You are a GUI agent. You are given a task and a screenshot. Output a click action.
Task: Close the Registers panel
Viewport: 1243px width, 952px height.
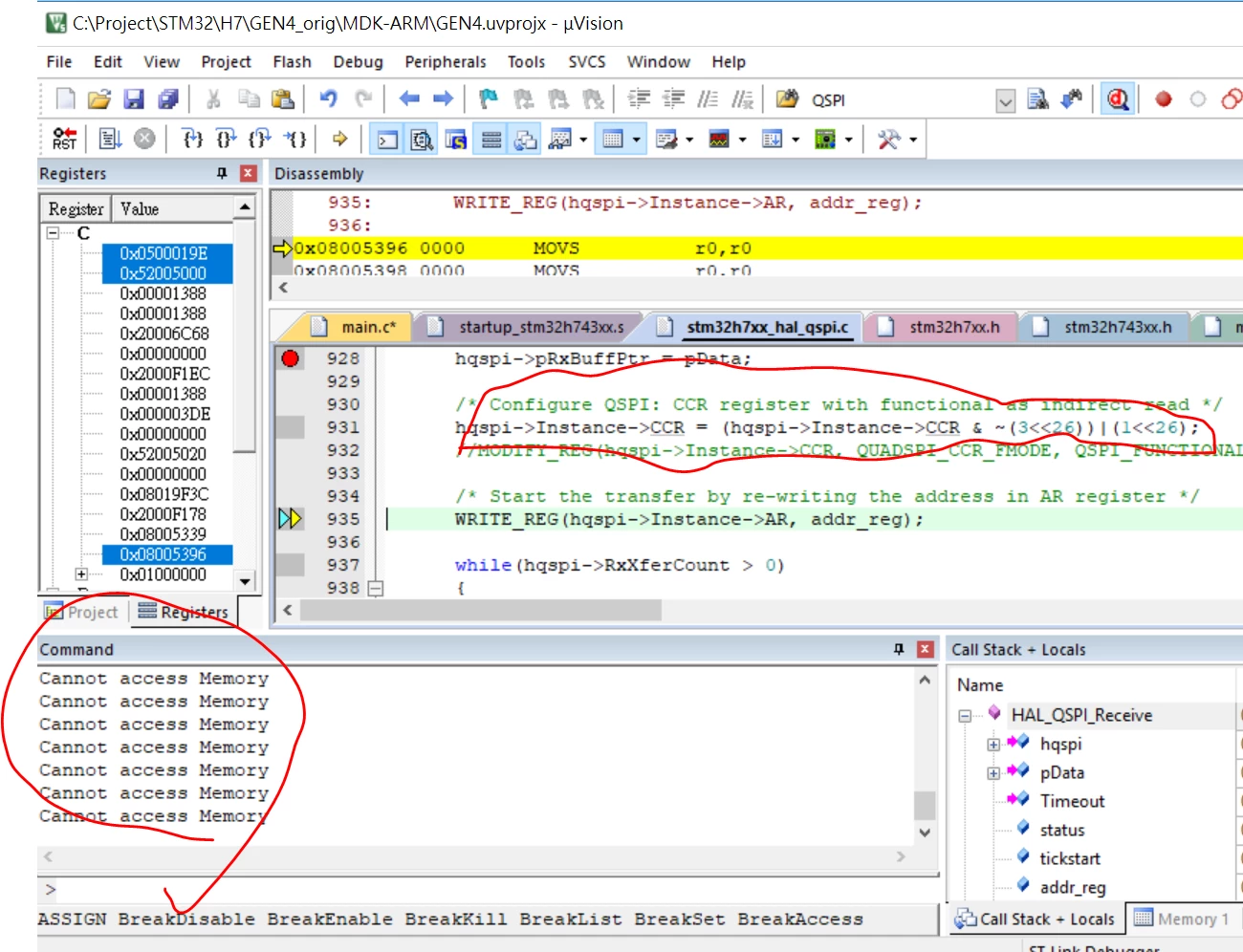(249, 173)
